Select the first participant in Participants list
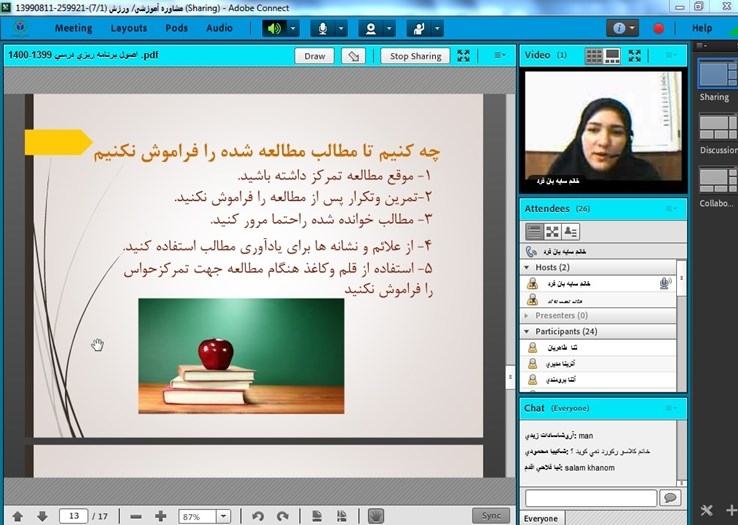The width and height of the screenshot is (738, 525). [x=598, y=347]
